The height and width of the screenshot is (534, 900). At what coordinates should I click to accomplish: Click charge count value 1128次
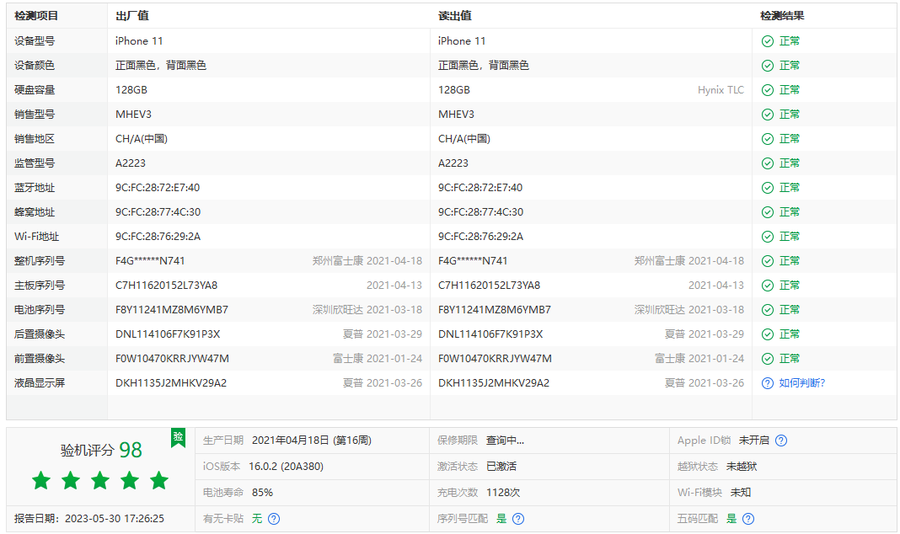coord(502,493)
